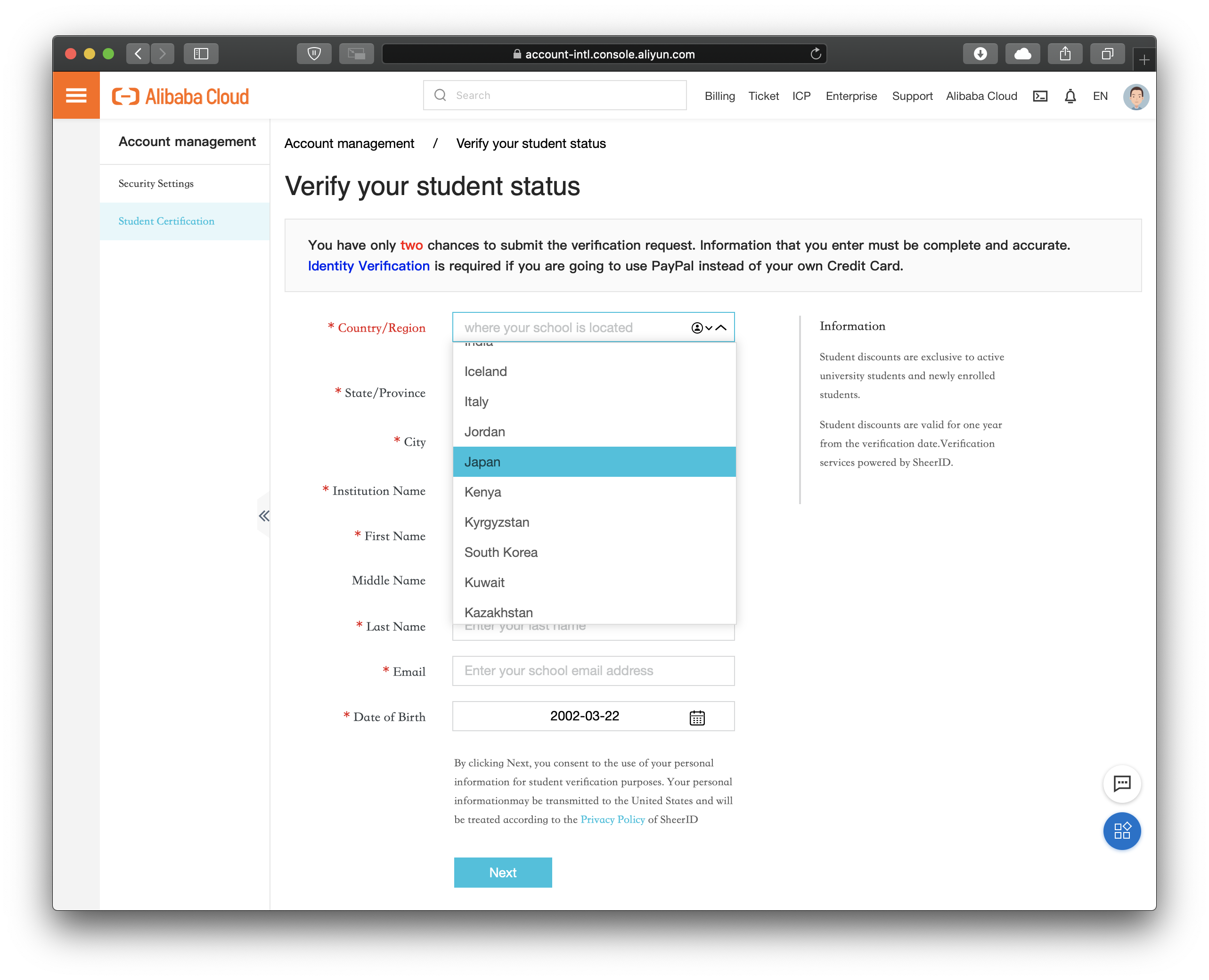Image resolution: width=1209 pixels, height=980 pixels.
Task: Follow the Identity Verification link
Action: 368,266
